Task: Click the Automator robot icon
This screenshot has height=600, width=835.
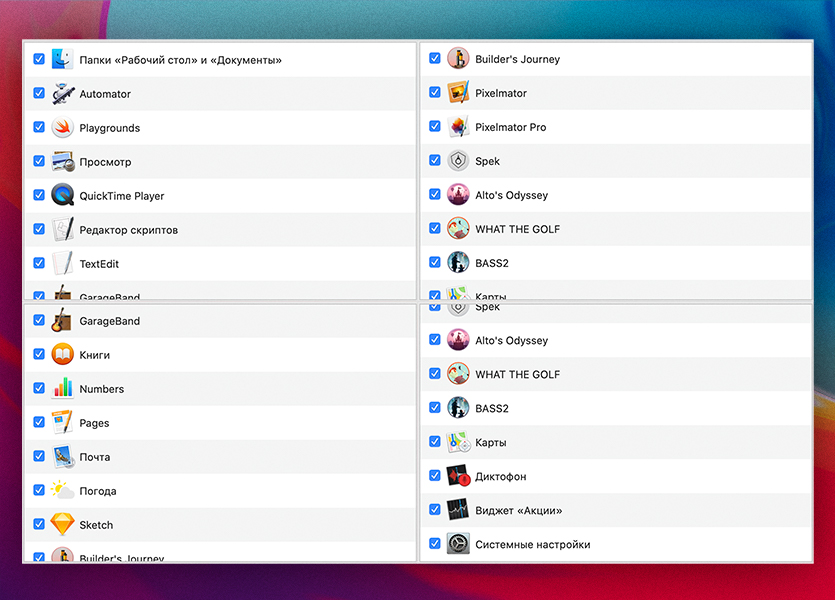Action: click(x=63, y=94)
